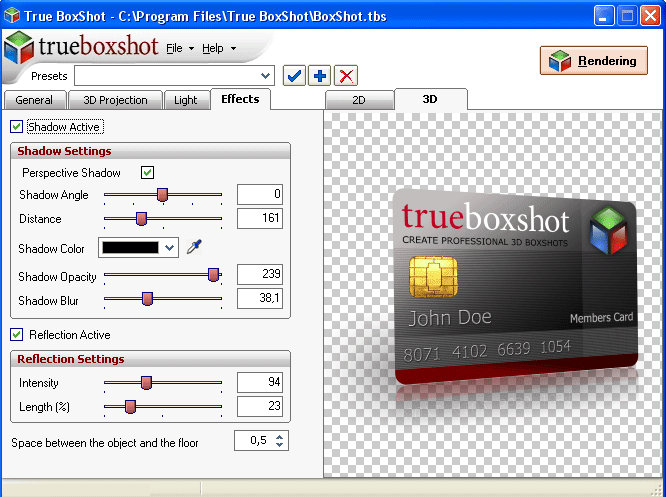Switch to the General tab

[34, 100]
